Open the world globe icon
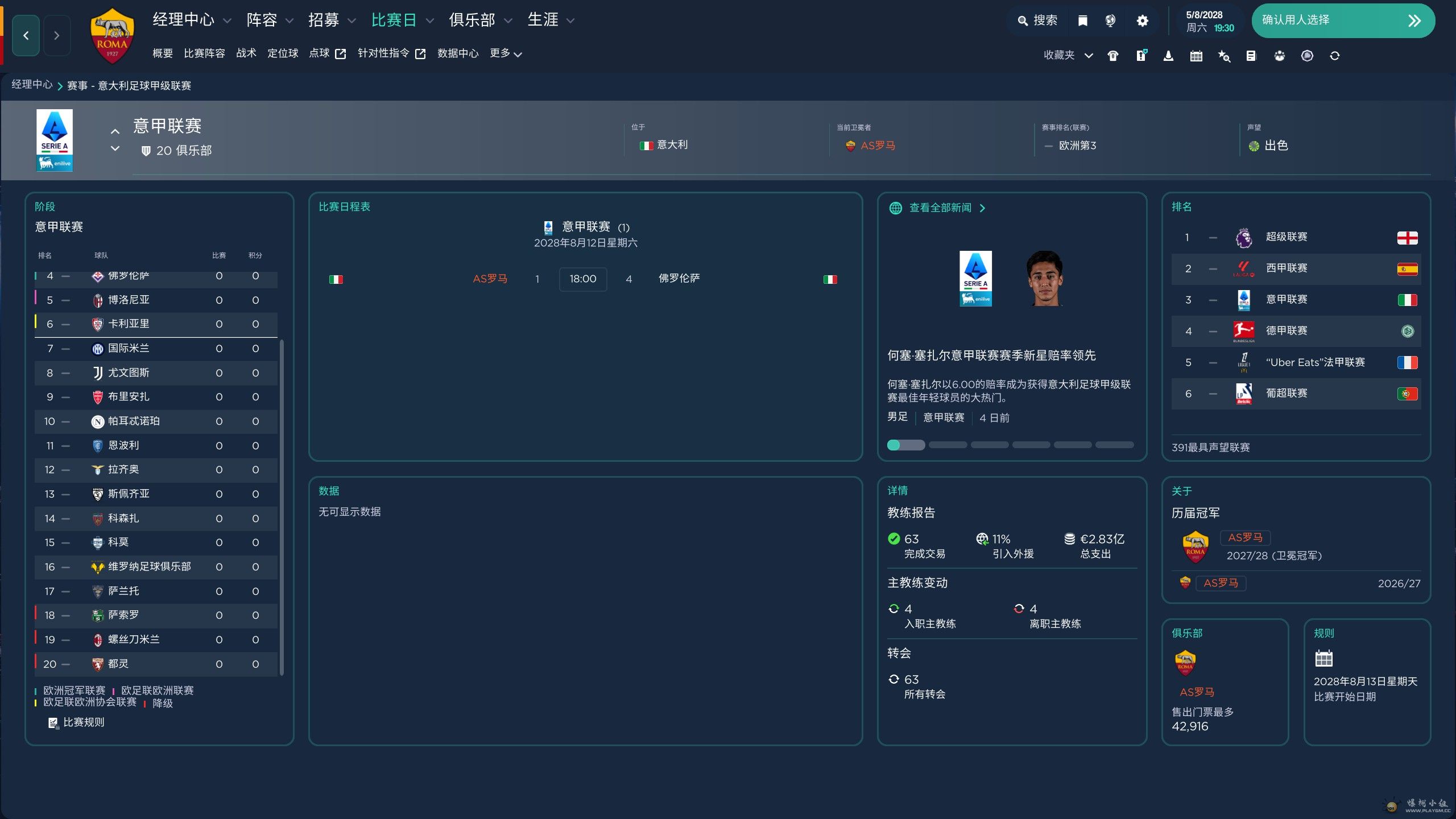 click(x=1110, y=21)
